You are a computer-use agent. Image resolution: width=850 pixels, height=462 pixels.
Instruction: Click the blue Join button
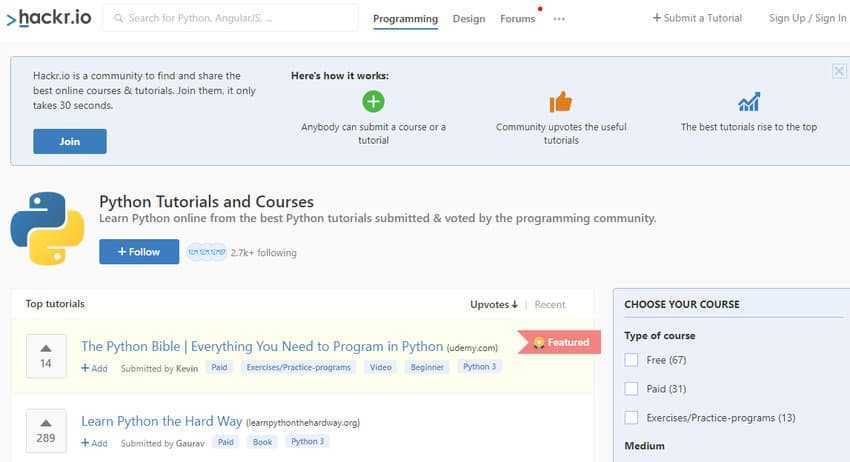(x=70, y=142)
